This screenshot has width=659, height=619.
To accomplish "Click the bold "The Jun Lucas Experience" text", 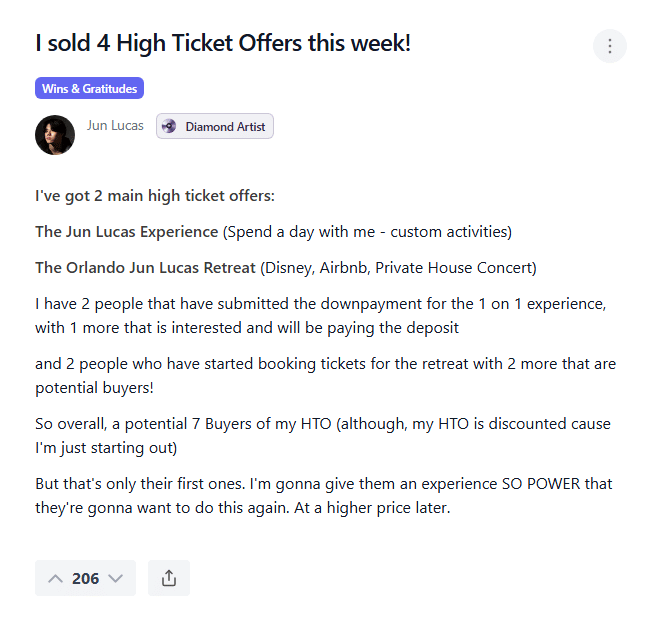I will [126, 232].
